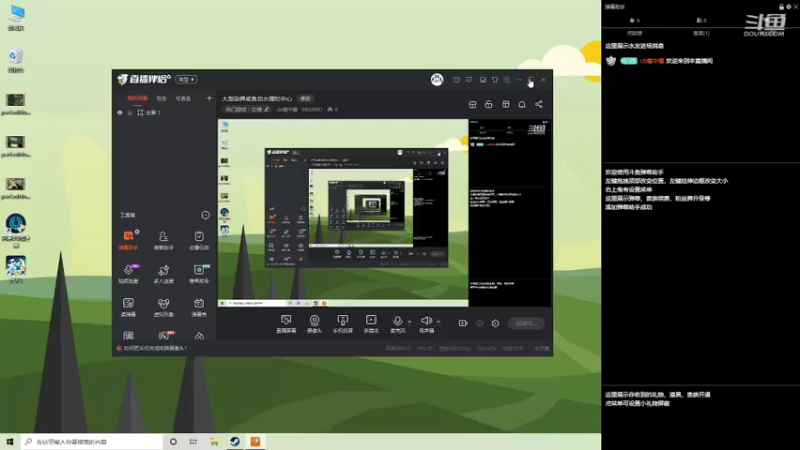
Task: Click the record video camera icon
Action: click(x=463, y=323)
